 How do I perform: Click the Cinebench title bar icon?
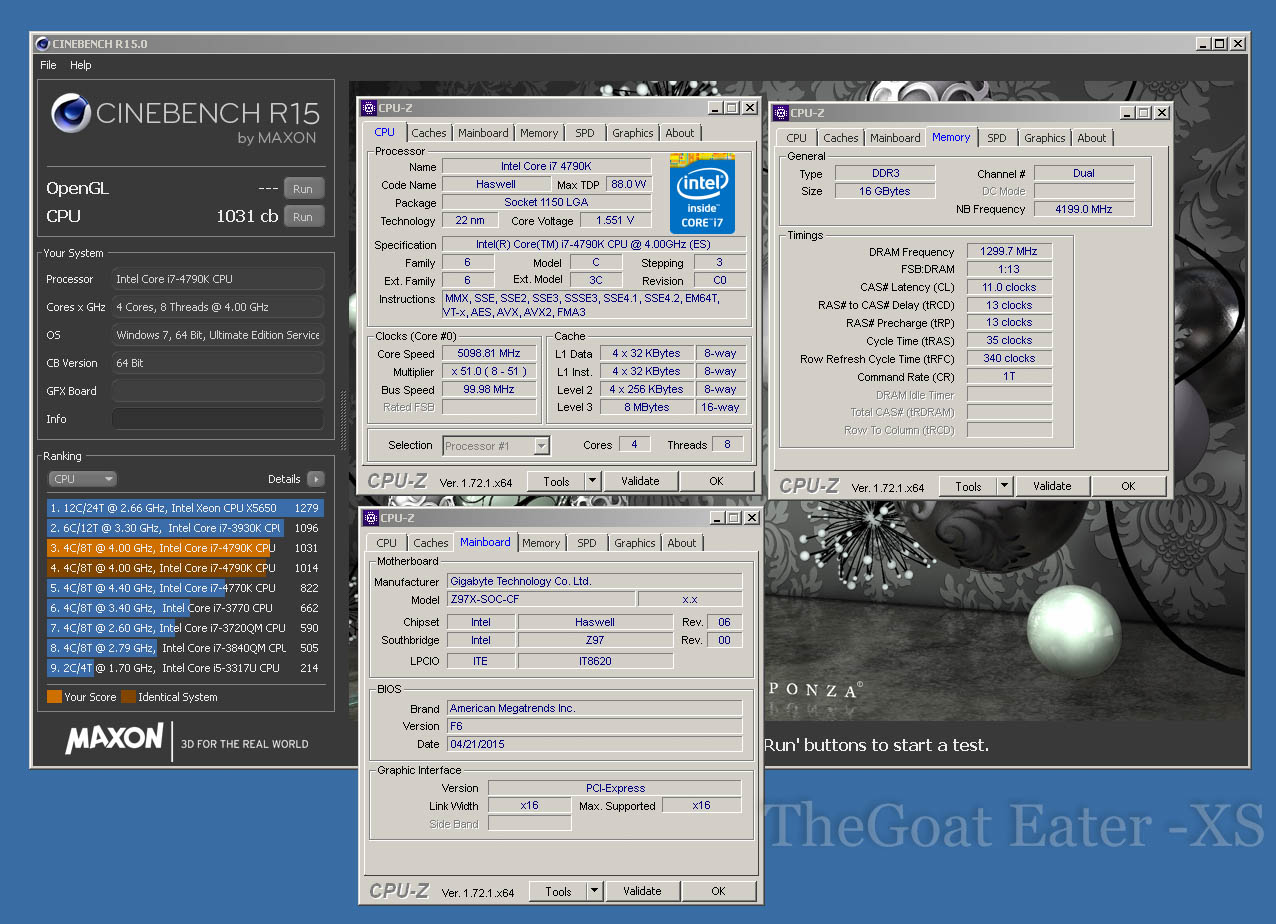pos(41,44)
